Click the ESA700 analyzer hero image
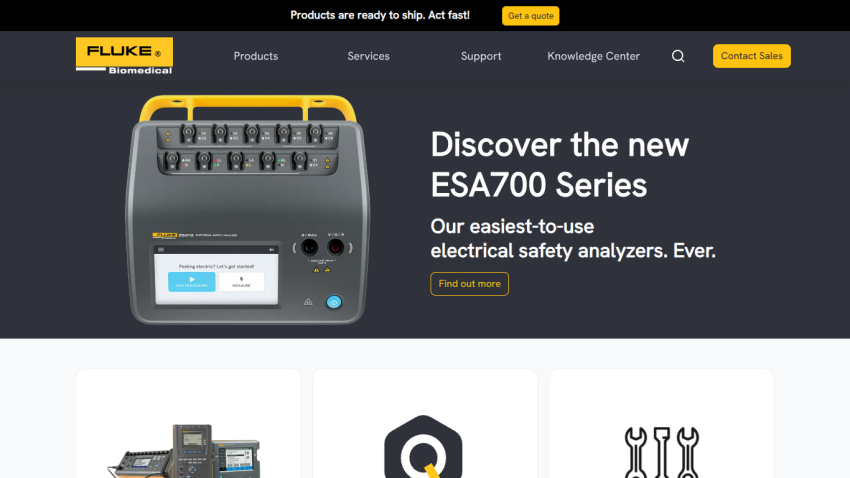Image resolution: width=850 pixels, height=478 pixels. click(x=248, y=210)
